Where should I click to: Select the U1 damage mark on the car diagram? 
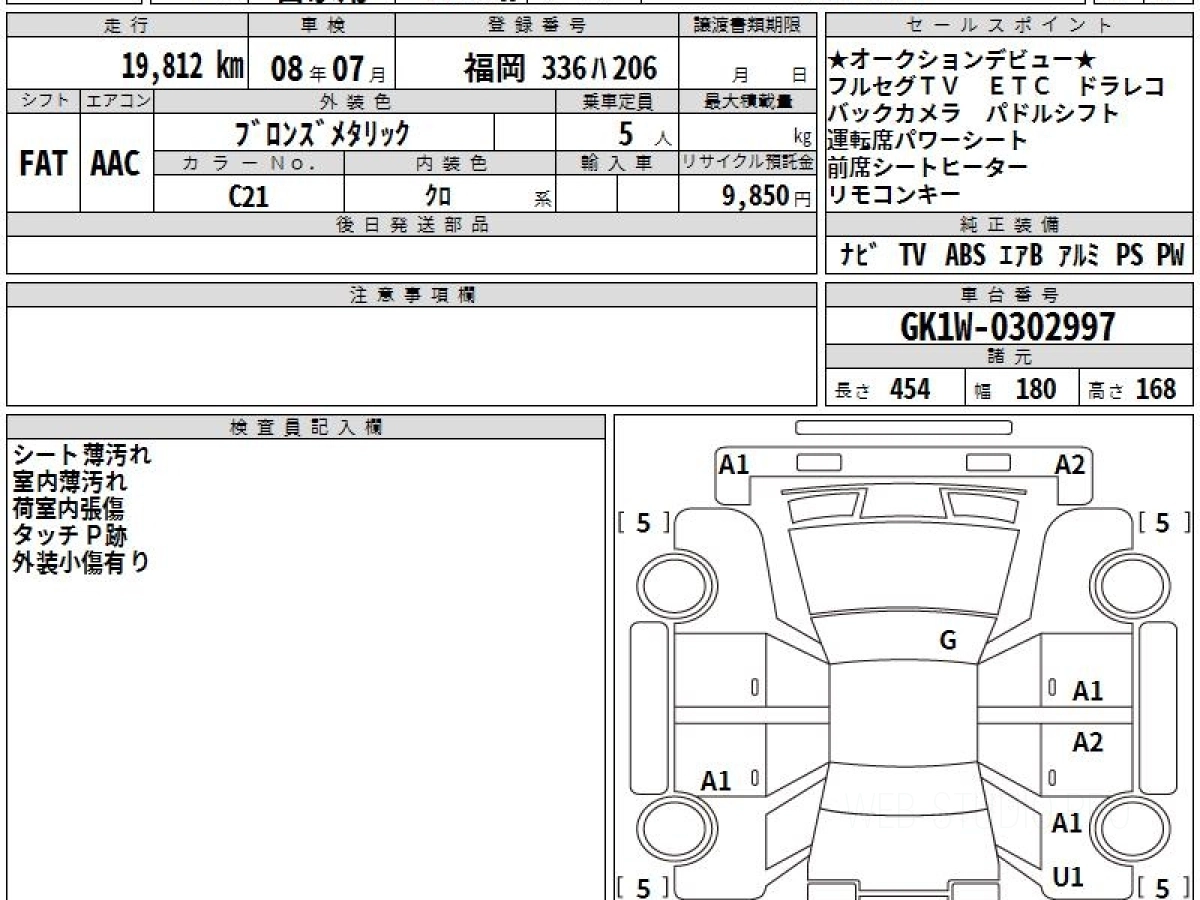[1068, 877]
